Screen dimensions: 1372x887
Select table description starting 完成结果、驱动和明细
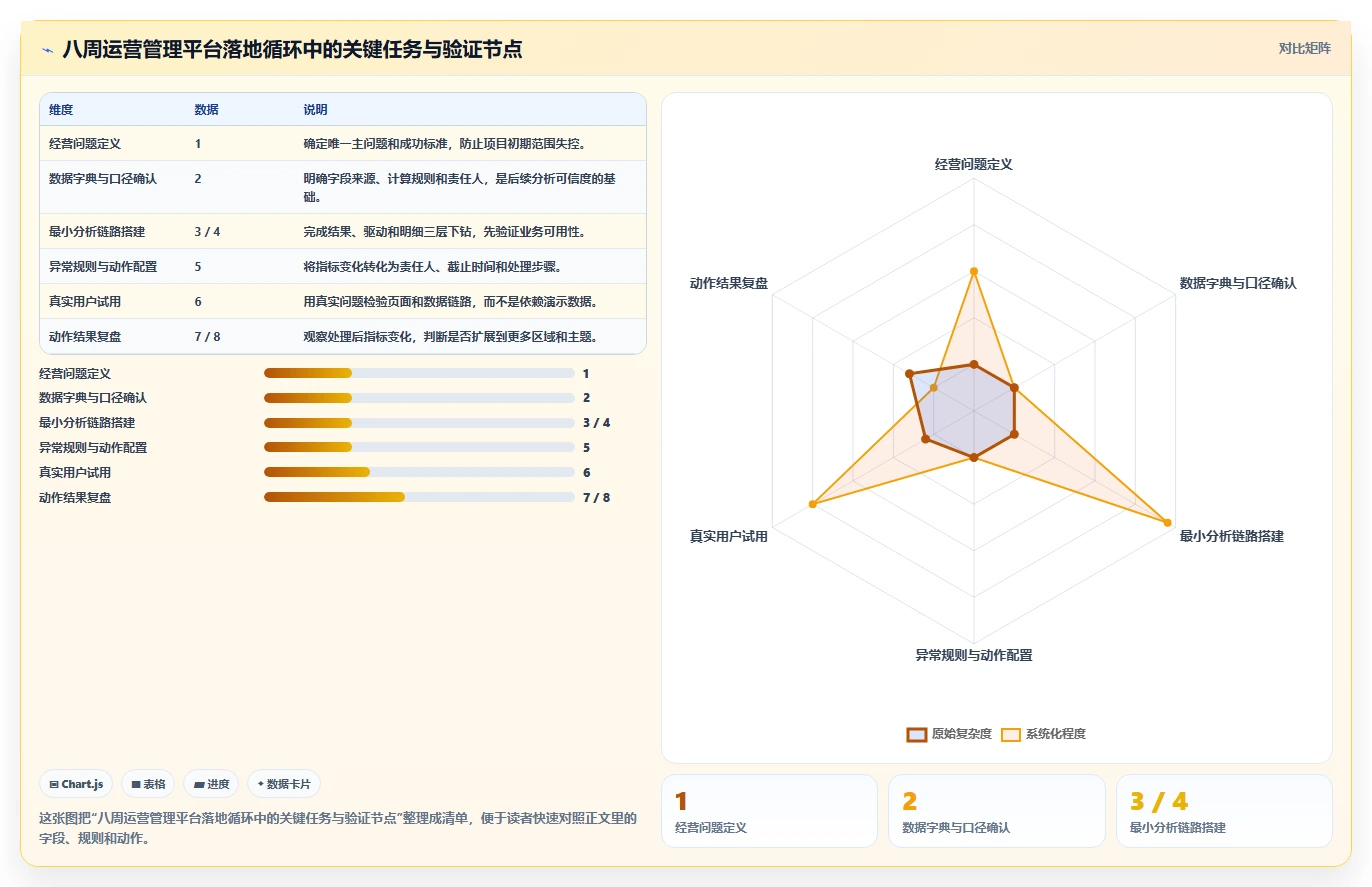coord(444,232)
